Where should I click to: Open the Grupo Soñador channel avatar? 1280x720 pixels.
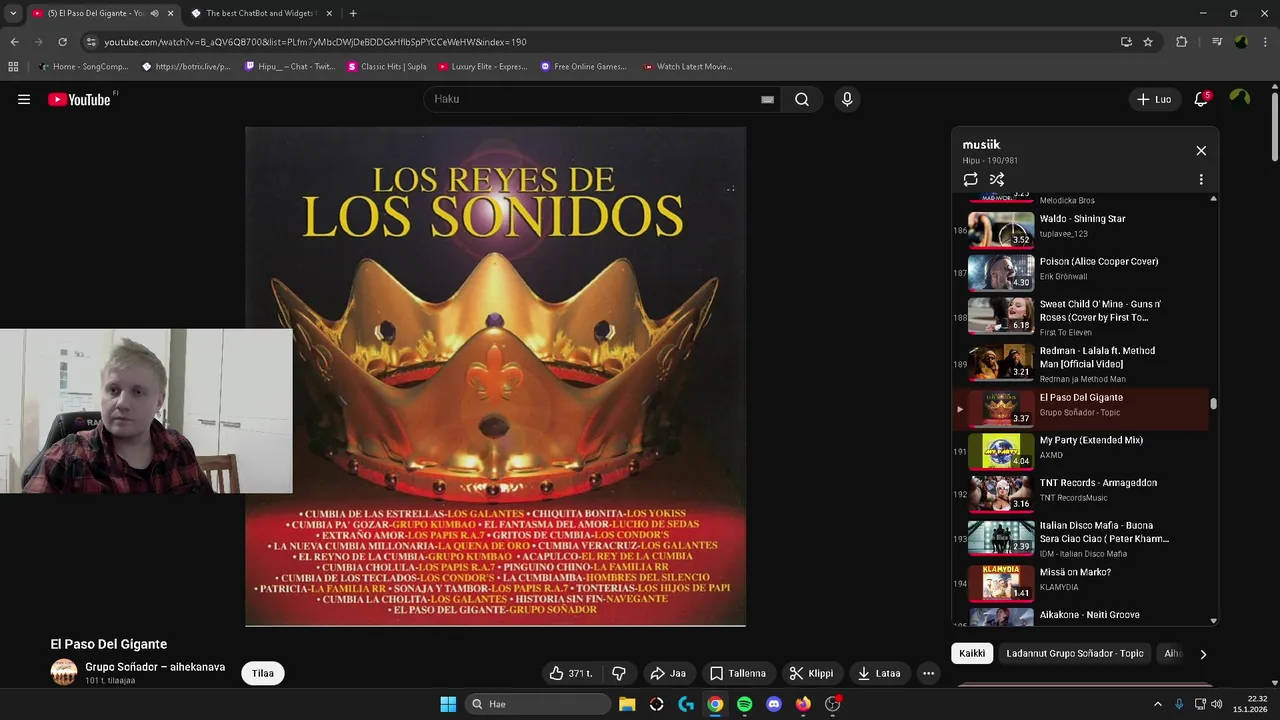[64, 672]
